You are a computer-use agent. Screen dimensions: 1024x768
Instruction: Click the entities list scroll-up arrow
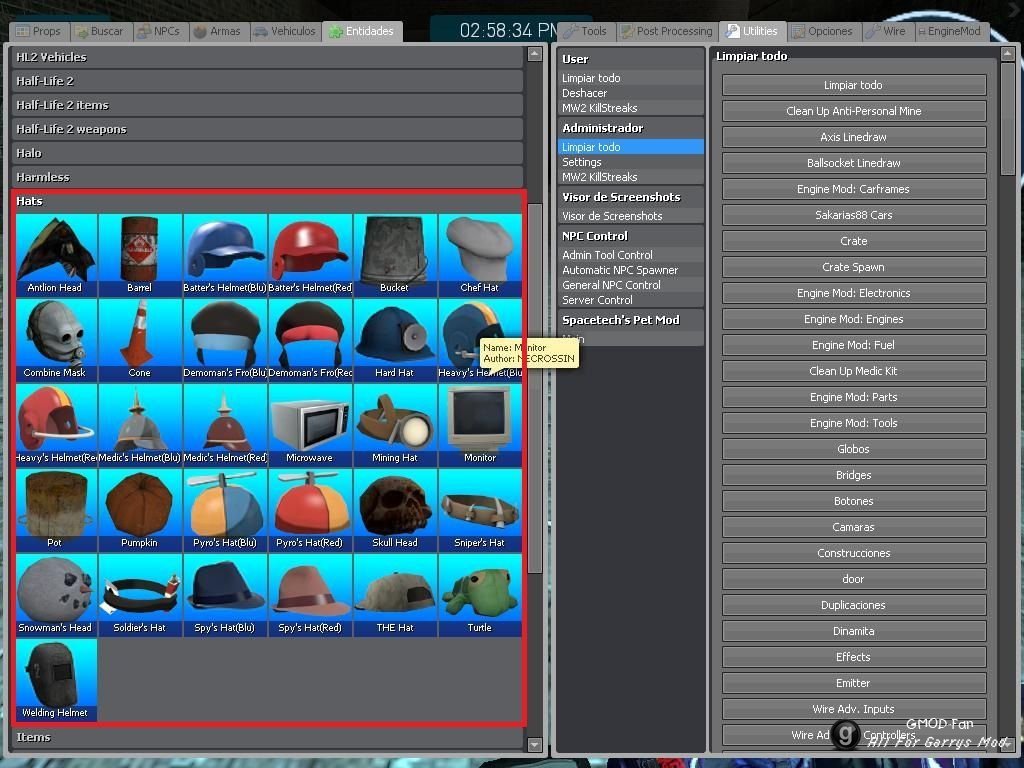(535, 54)
